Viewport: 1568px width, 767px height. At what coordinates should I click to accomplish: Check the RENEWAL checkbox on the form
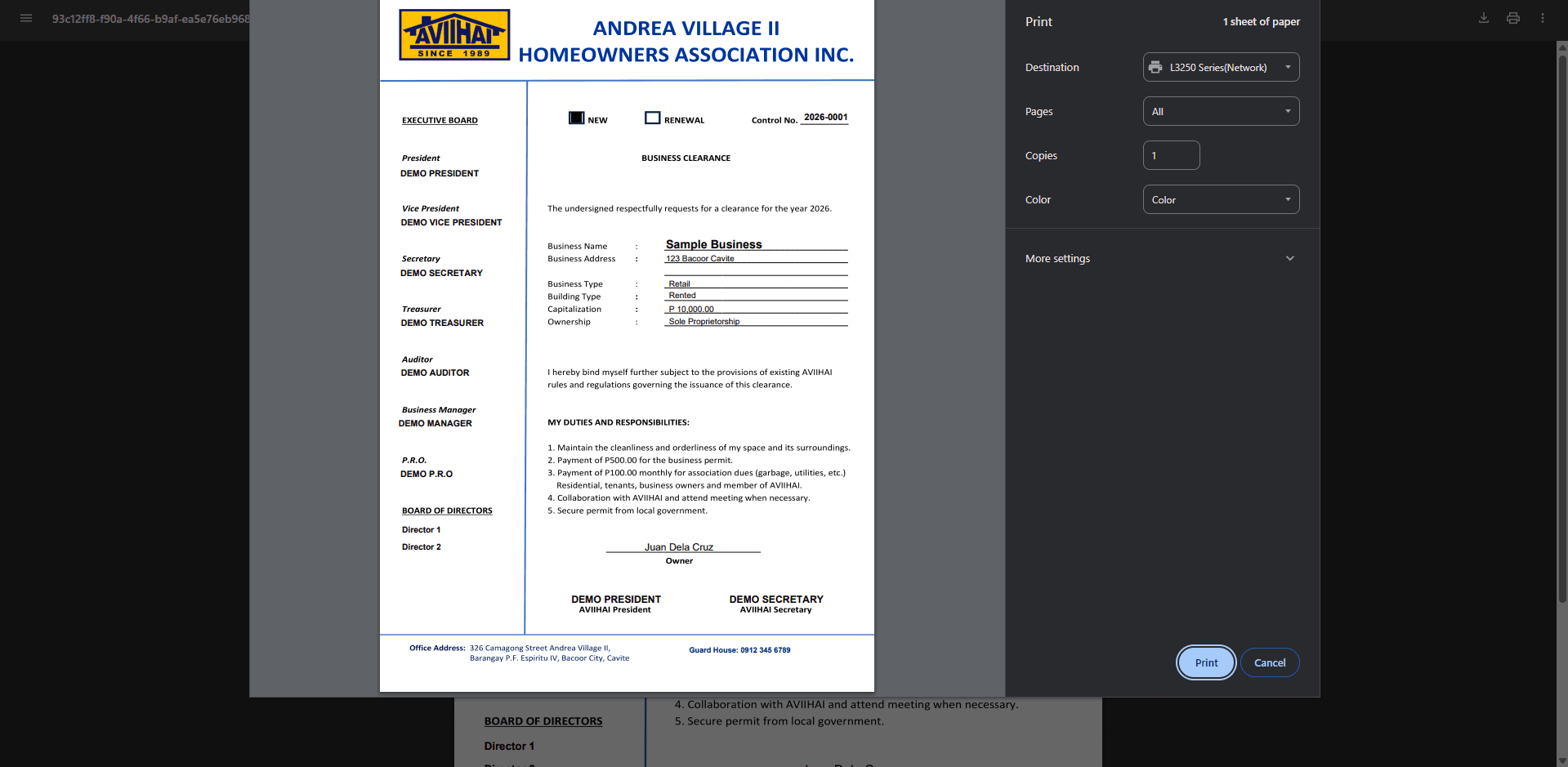652,118
